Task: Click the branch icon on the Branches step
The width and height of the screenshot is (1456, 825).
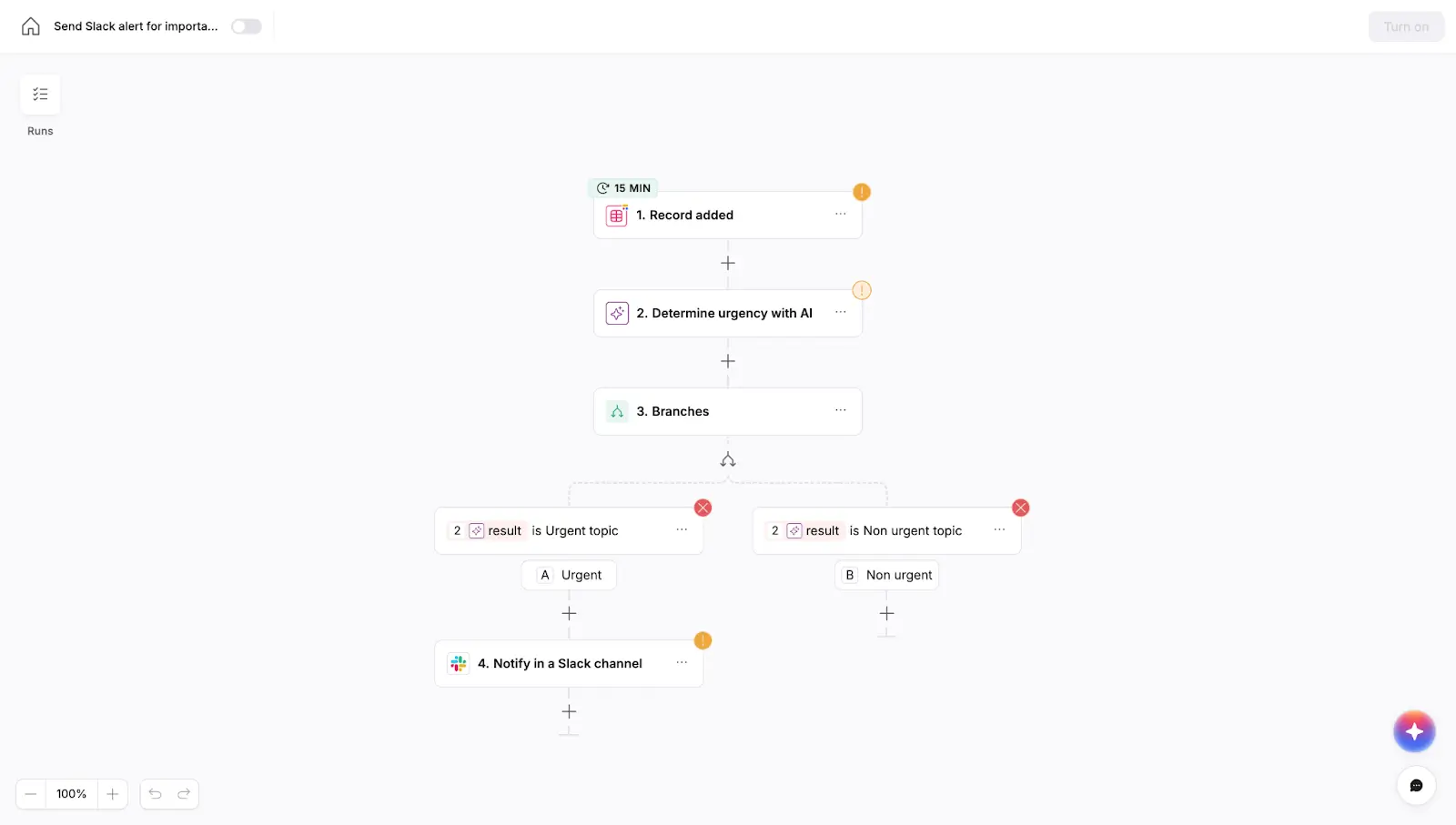Action: (x=617, y=411)
